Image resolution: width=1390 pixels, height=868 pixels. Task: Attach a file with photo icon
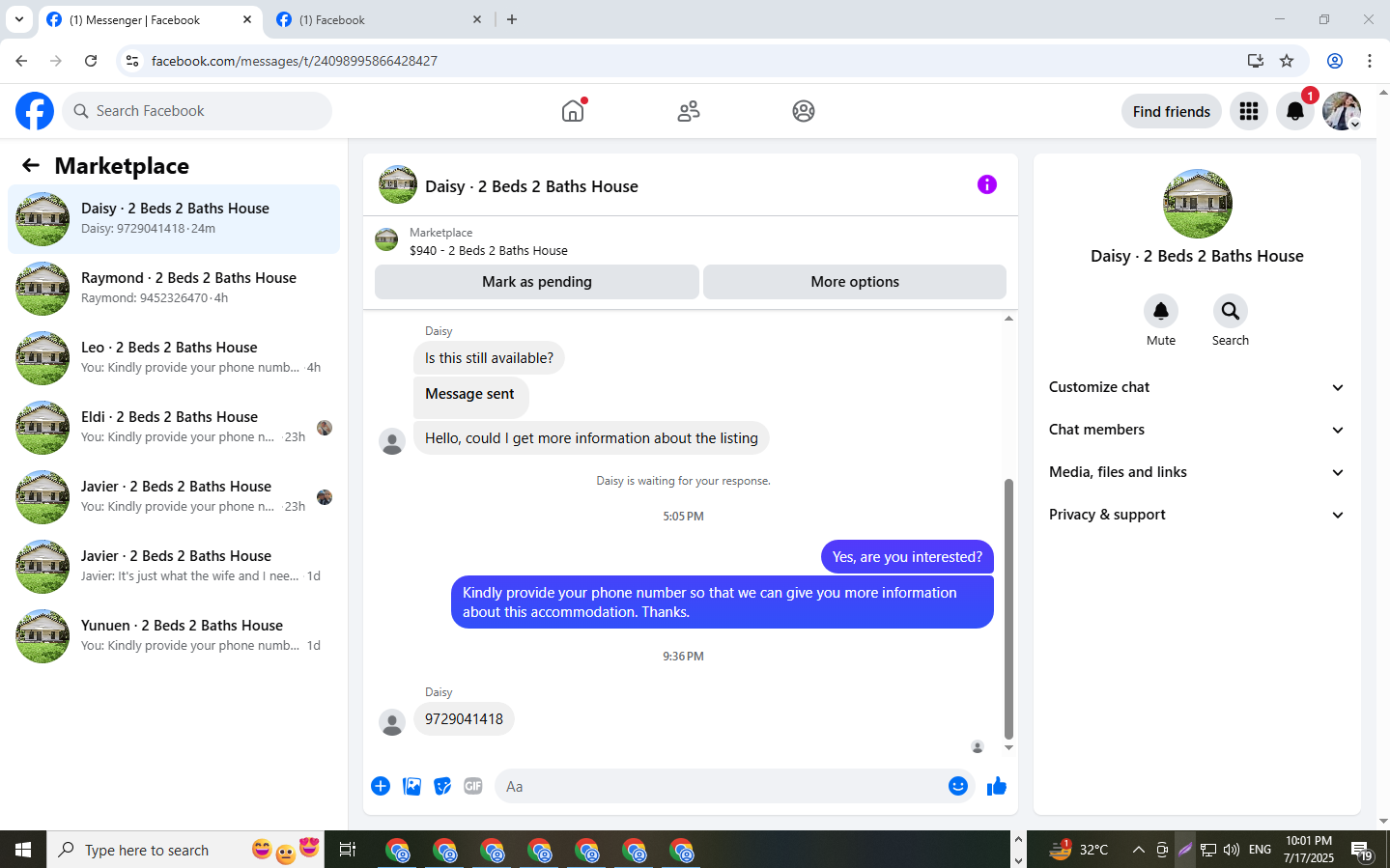411,786
